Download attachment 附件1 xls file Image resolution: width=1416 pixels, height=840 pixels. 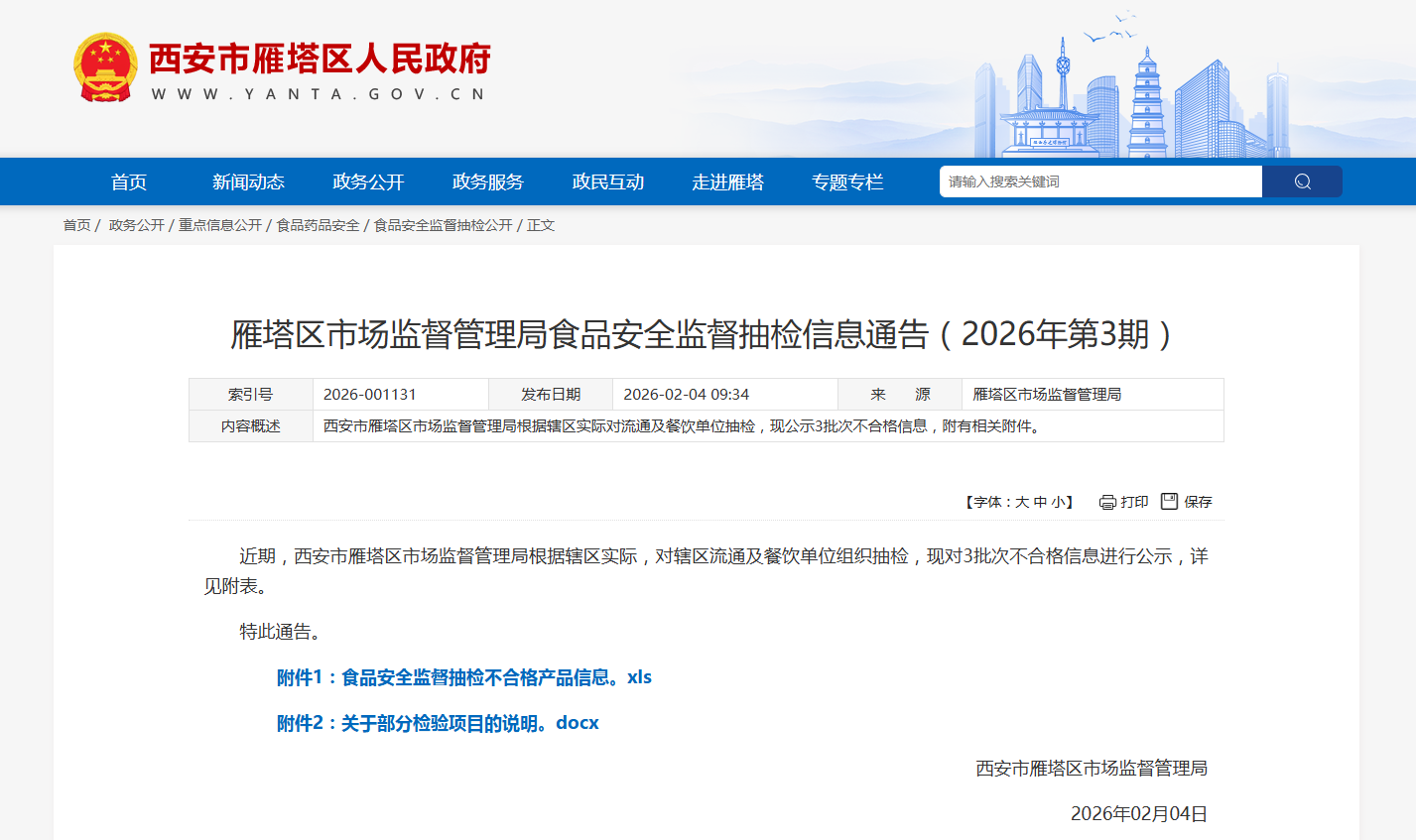(463, 677)
